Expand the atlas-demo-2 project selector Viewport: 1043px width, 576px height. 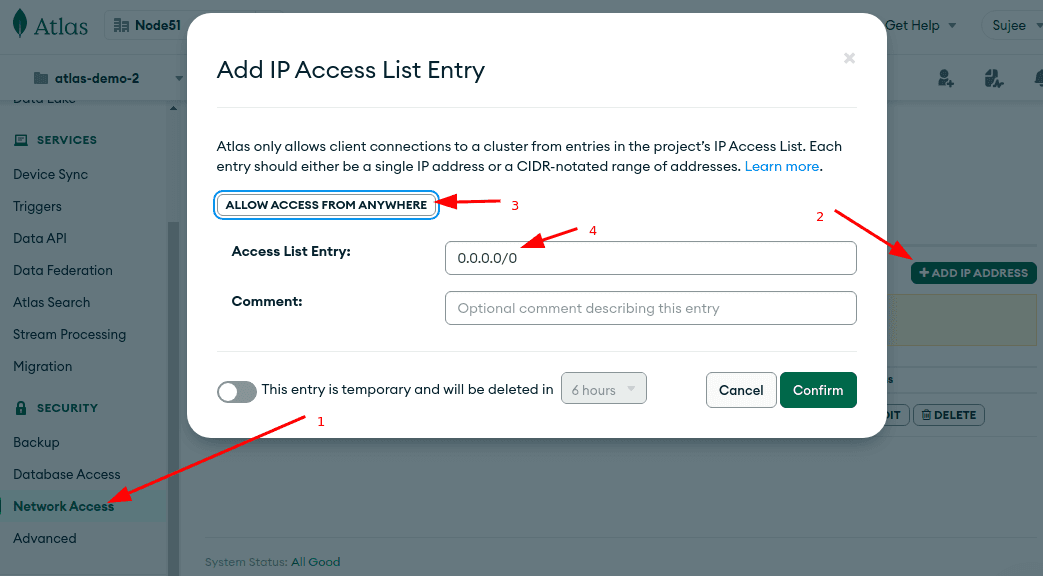[178, 78]
